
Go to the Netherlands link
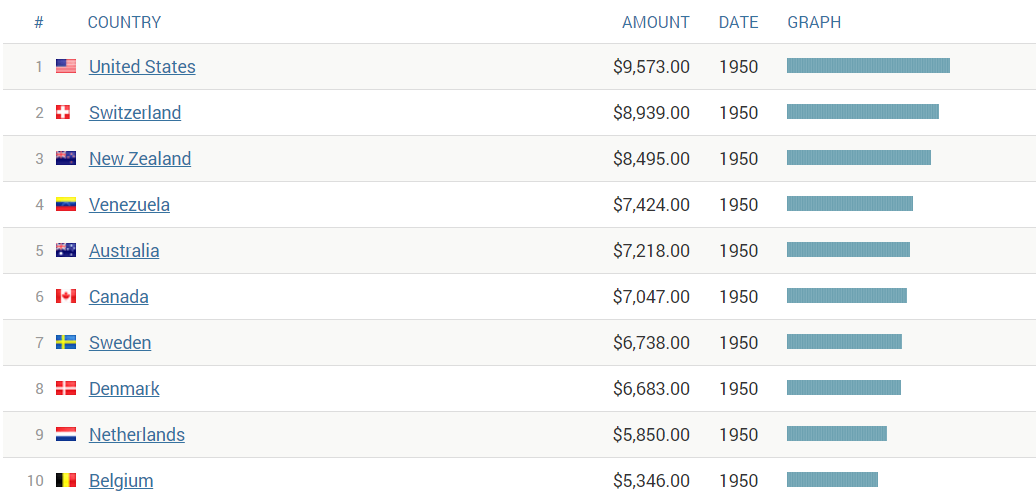(137, 434)
